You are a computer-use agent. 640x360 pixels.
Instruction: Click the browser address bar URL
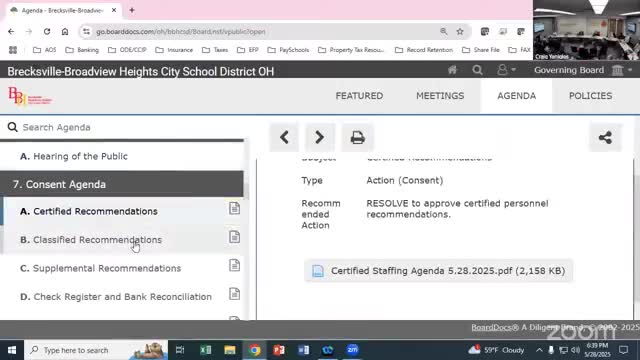click(180, 32)
